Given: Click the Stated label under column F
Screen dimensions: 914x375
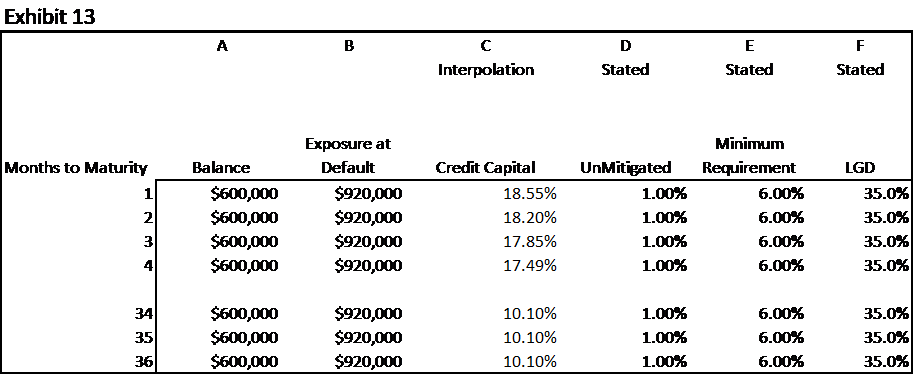Looking at the screenshot, I should pyautogui.click(x=860, y=70).
